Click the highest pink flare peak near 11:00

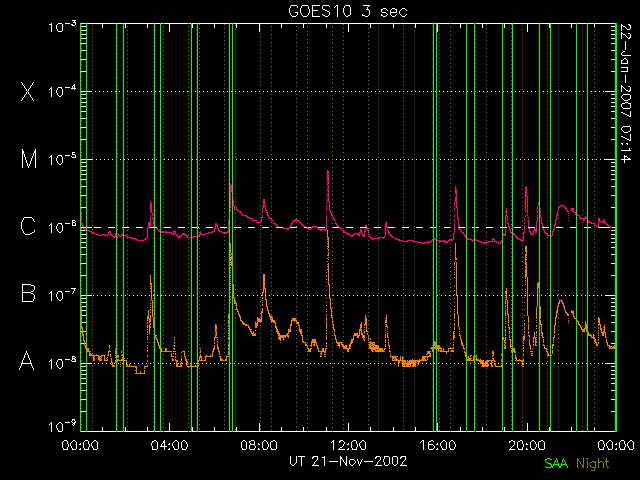(x=328, y=172)
